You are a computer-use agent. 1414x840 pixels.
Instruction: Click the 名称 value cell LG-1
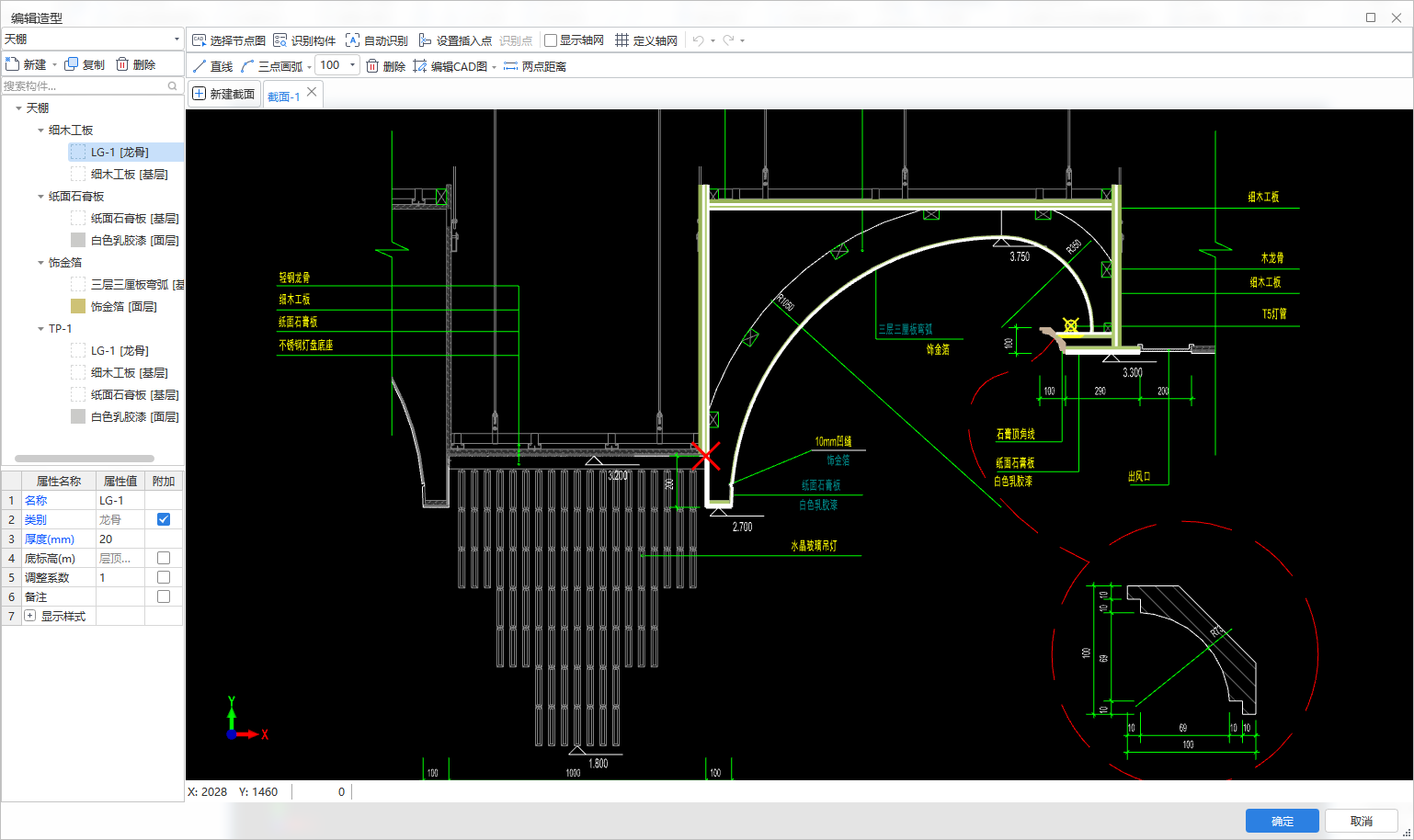(x=120, y=500)
